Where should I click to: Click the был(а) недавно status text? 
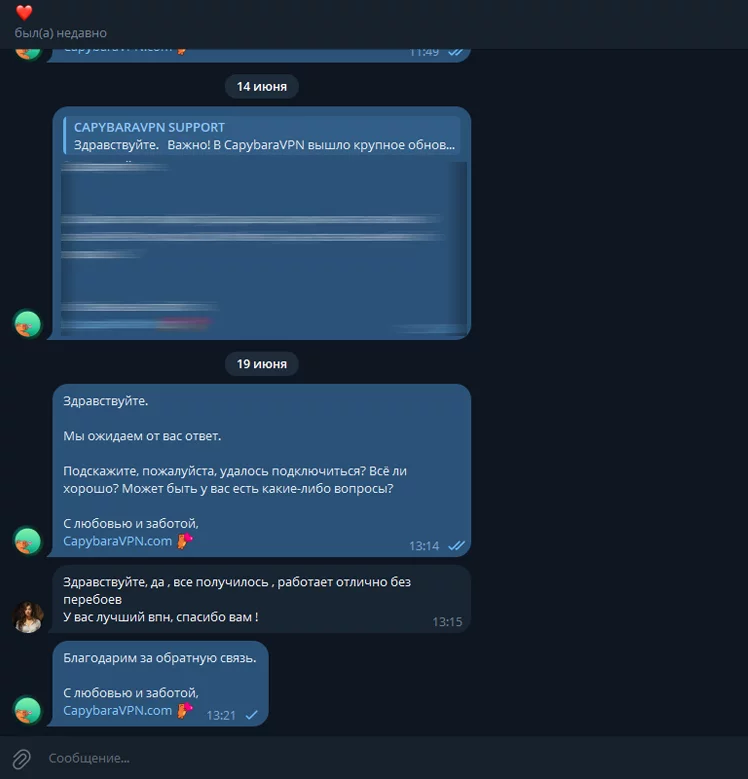click(61, 33)
